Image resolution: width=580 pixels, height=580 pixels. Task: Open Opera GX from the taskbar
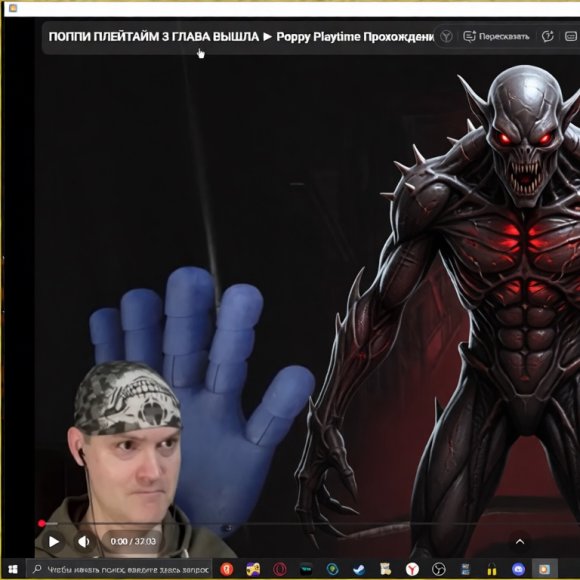pos(280,569)
